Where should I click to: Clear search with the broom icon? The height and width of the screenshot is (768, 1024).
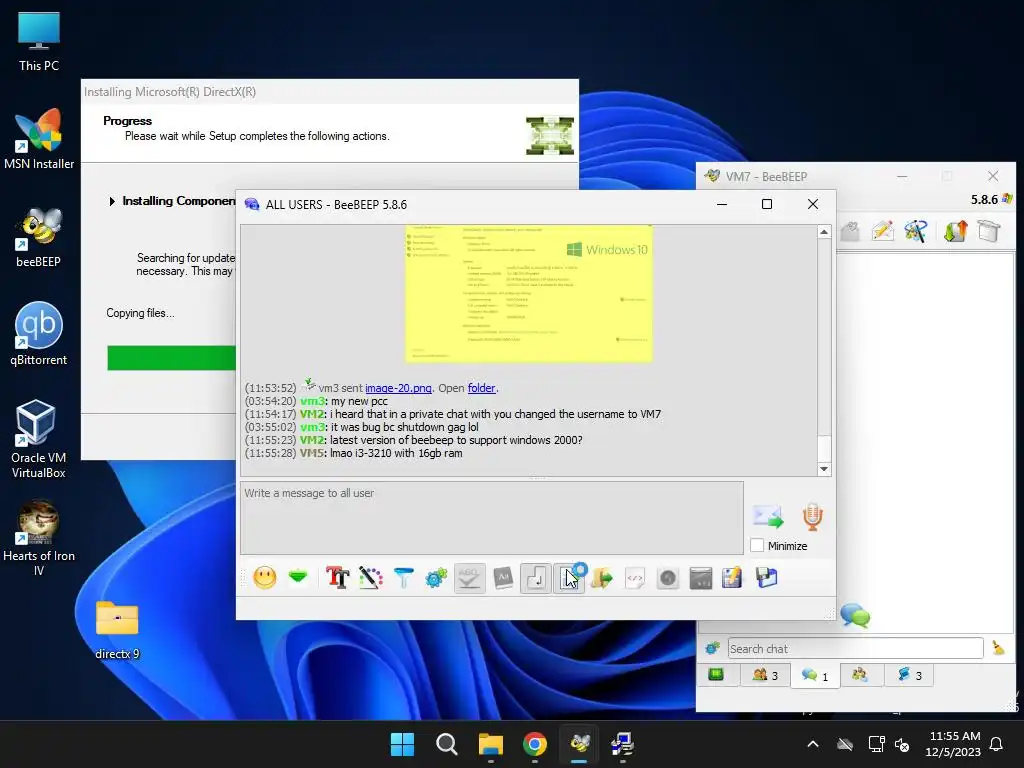click(x=998, y=648)
